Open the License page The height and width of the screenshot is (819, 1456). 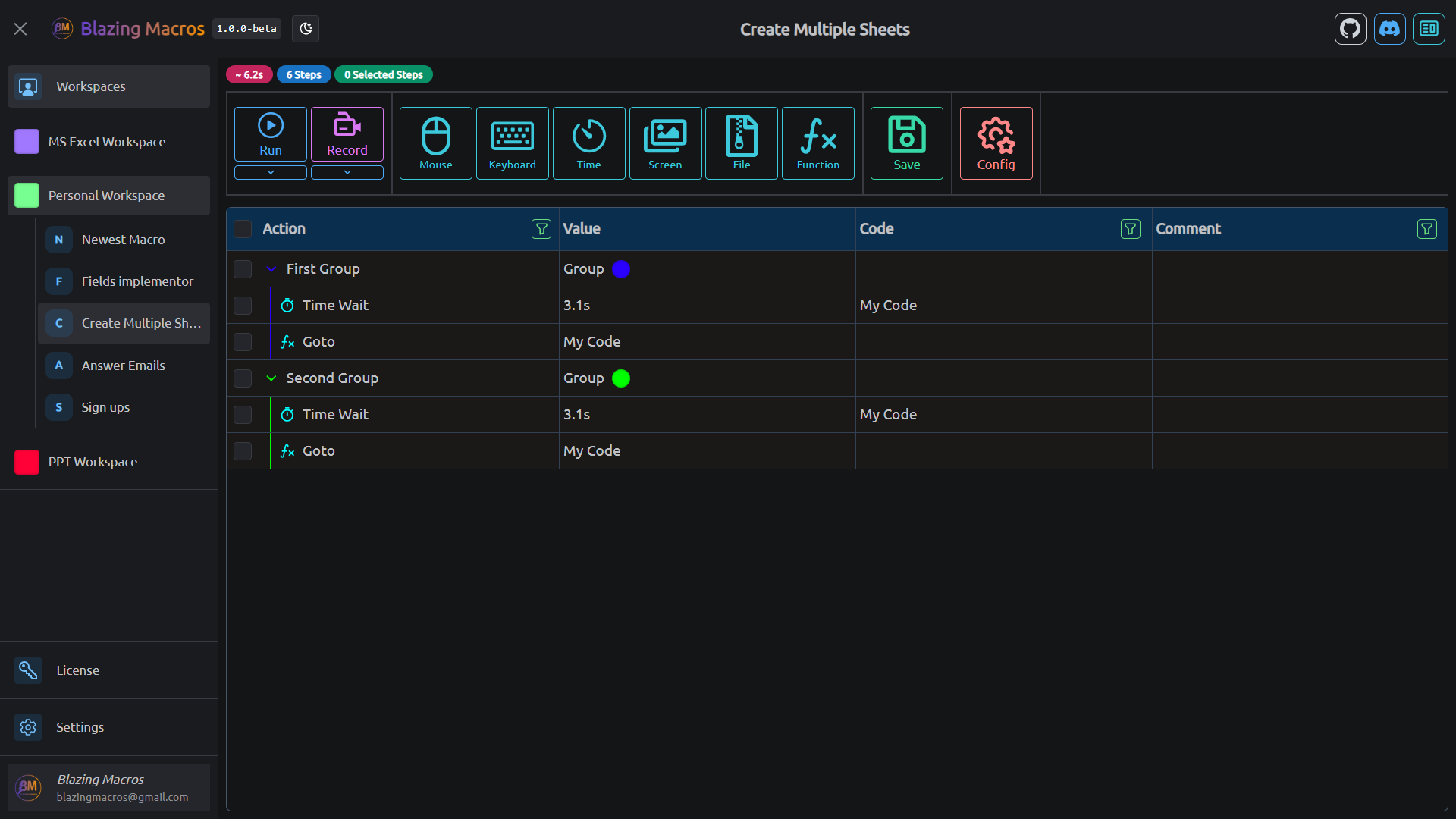click(x=108, y=670)
